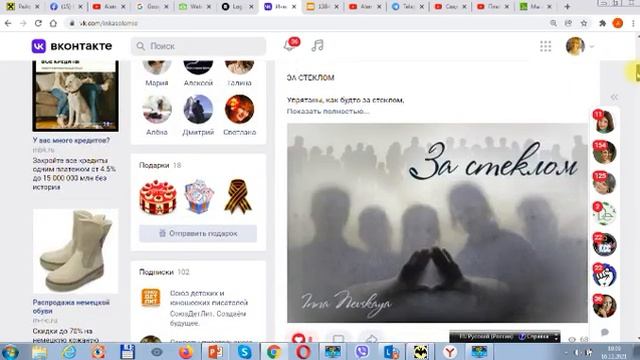
Task: Open the speech bubble messages icon in sidebar
Action: click(605, 332)
